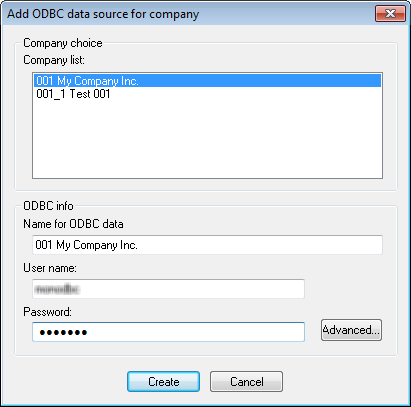The width and height of the screenshot is (411, 407).
Task: Close the dialog with the red X
Action: pyautogui.click(x=390, y=14)
